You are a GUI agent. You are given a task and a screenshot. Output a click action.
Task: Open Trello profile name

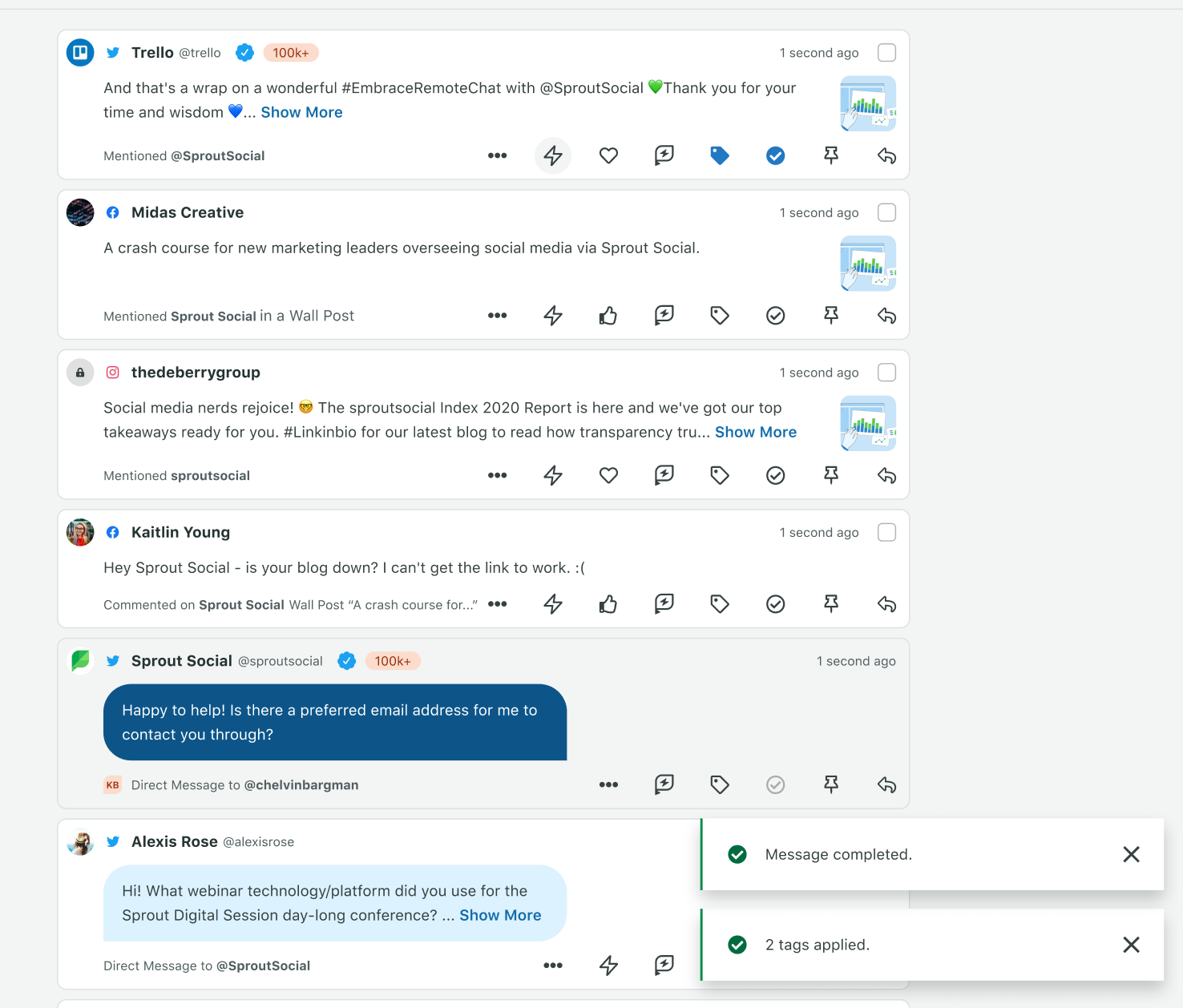pyautogui.click(x=152, y=53)
